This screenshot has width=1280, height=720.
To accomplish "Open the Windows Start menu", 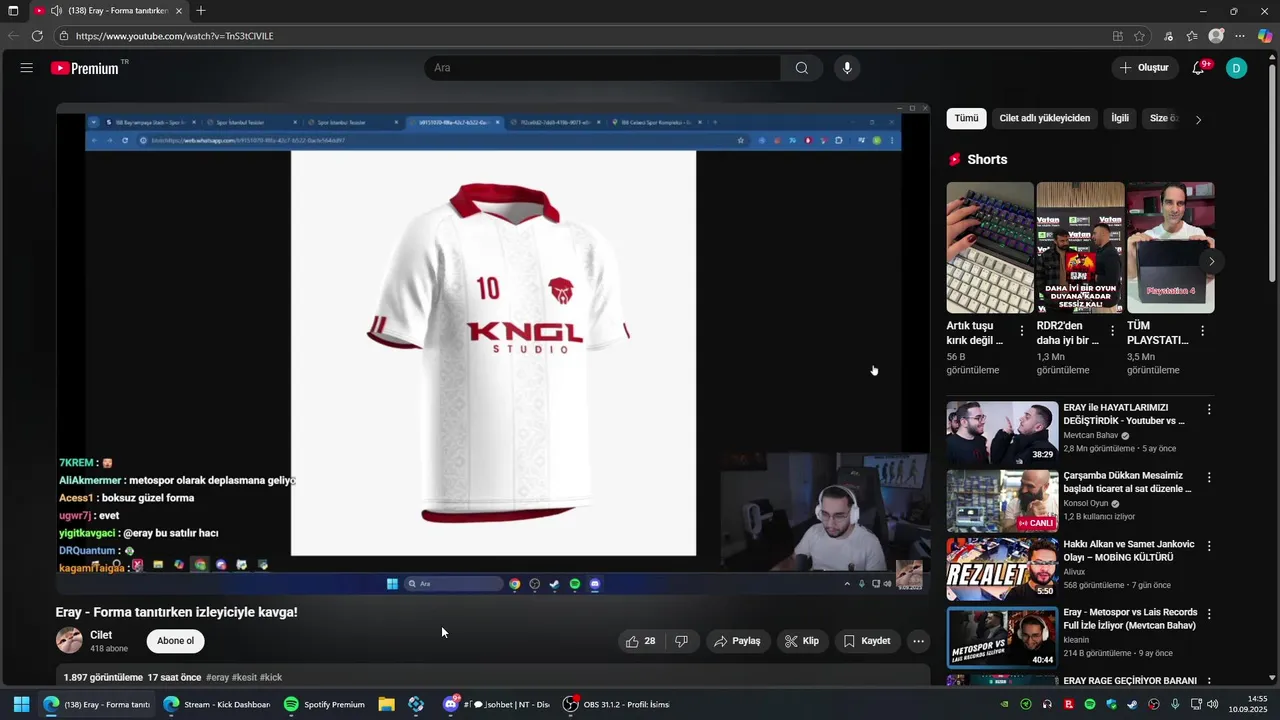I will click(x=21, y=704).
